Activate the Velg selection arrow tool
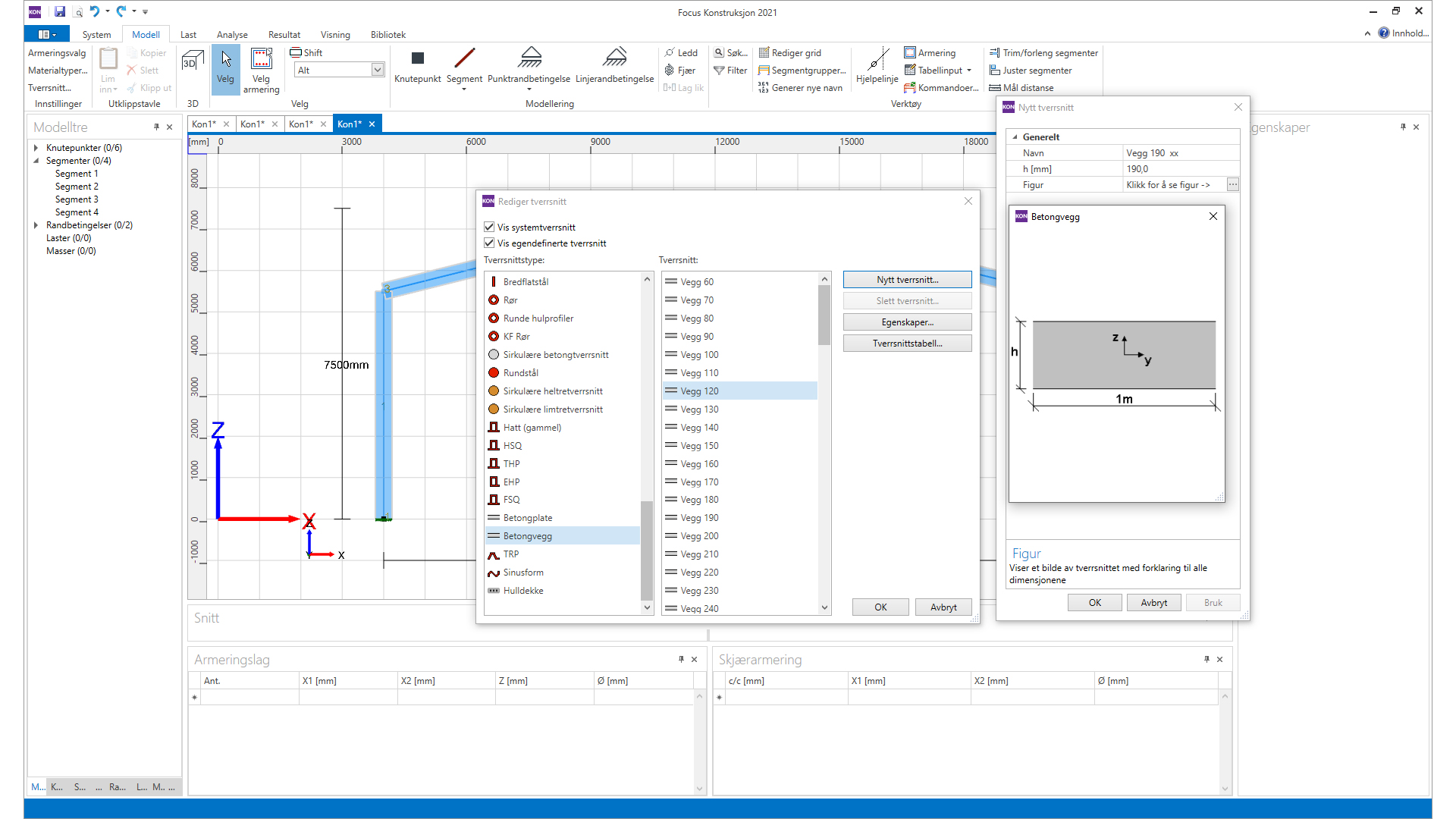Screen dimensions: 1456x819 225,68
